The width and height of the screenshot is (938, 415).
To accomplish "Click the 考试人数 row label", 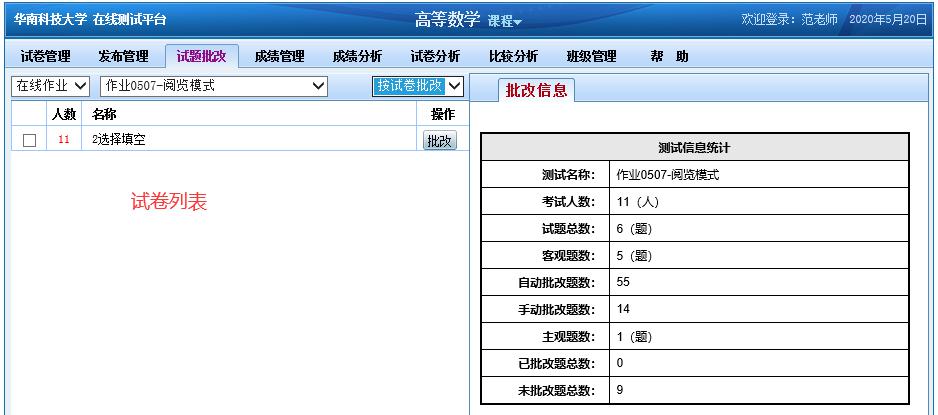I will pos(568,202).
